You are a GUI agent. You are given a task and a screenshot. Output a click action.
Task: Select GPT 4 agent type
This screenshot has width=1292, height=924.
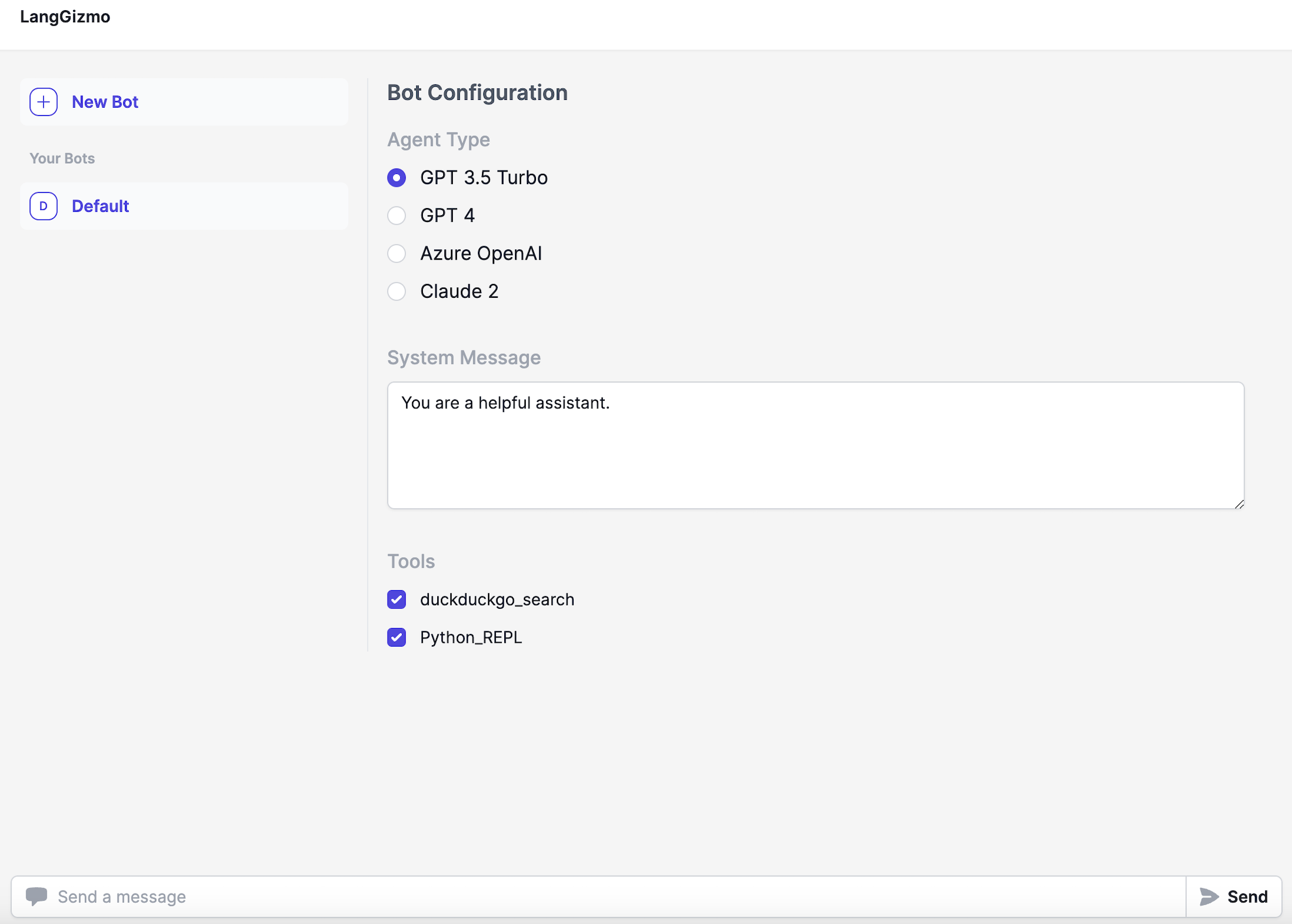[398, 215]
